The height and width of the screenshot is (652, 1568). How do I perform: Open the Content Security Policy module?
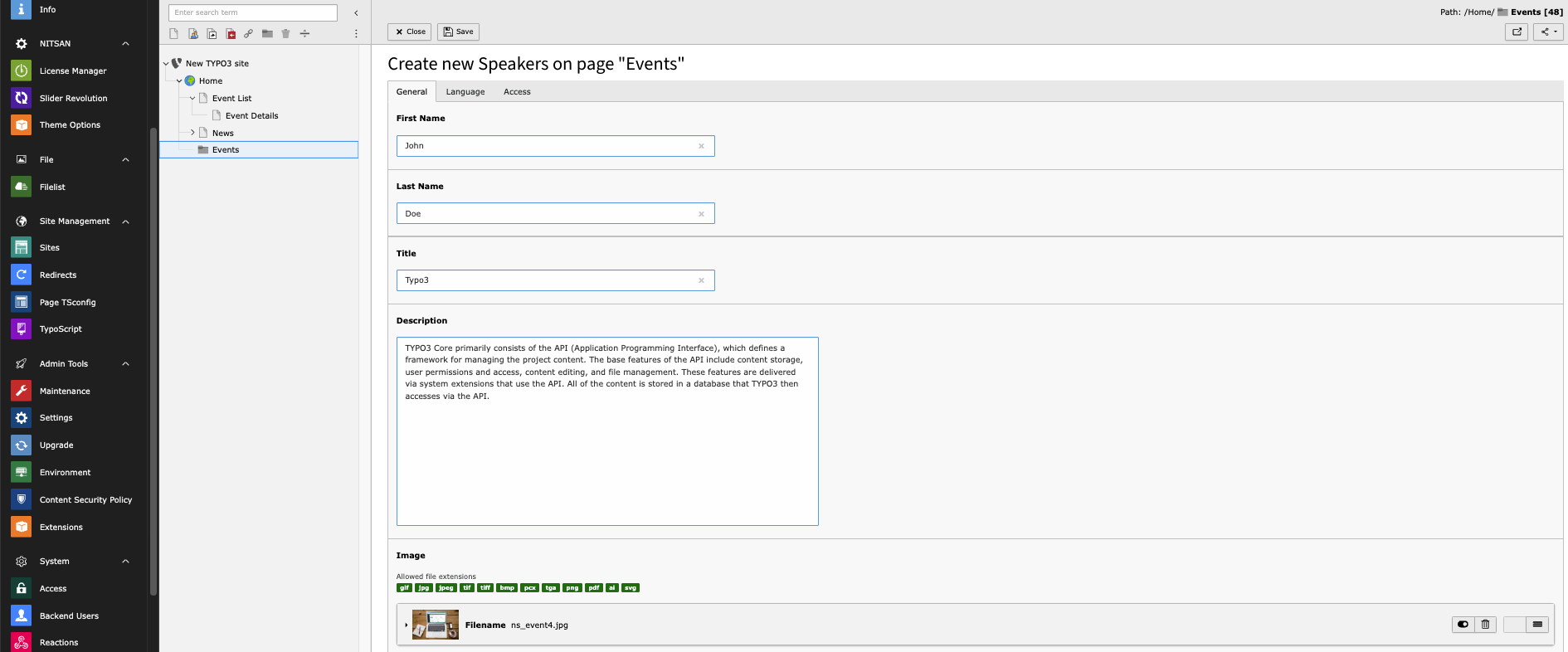click(85, 500)
